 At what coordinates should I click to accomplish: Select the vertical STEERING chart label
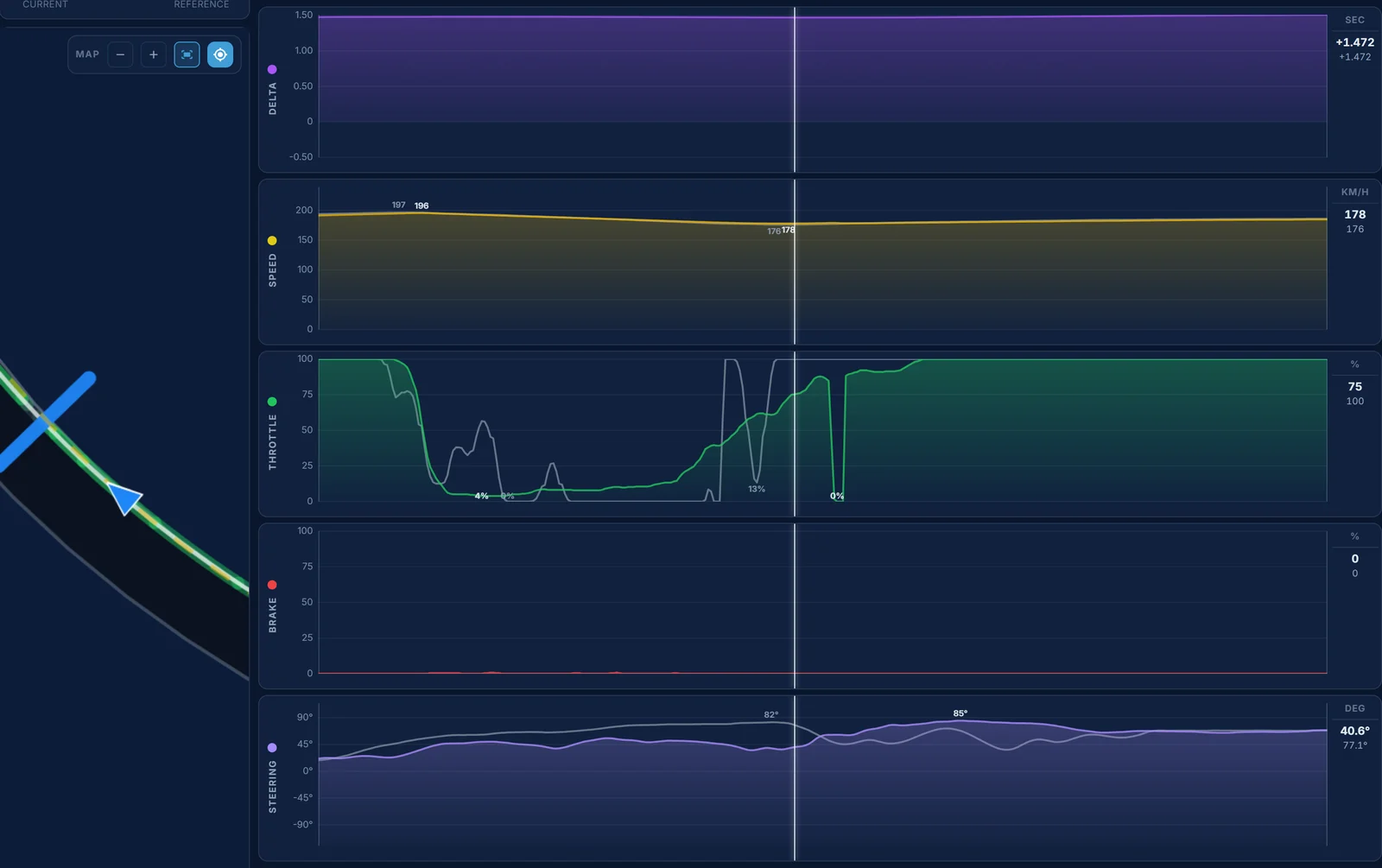click(273, 787)
